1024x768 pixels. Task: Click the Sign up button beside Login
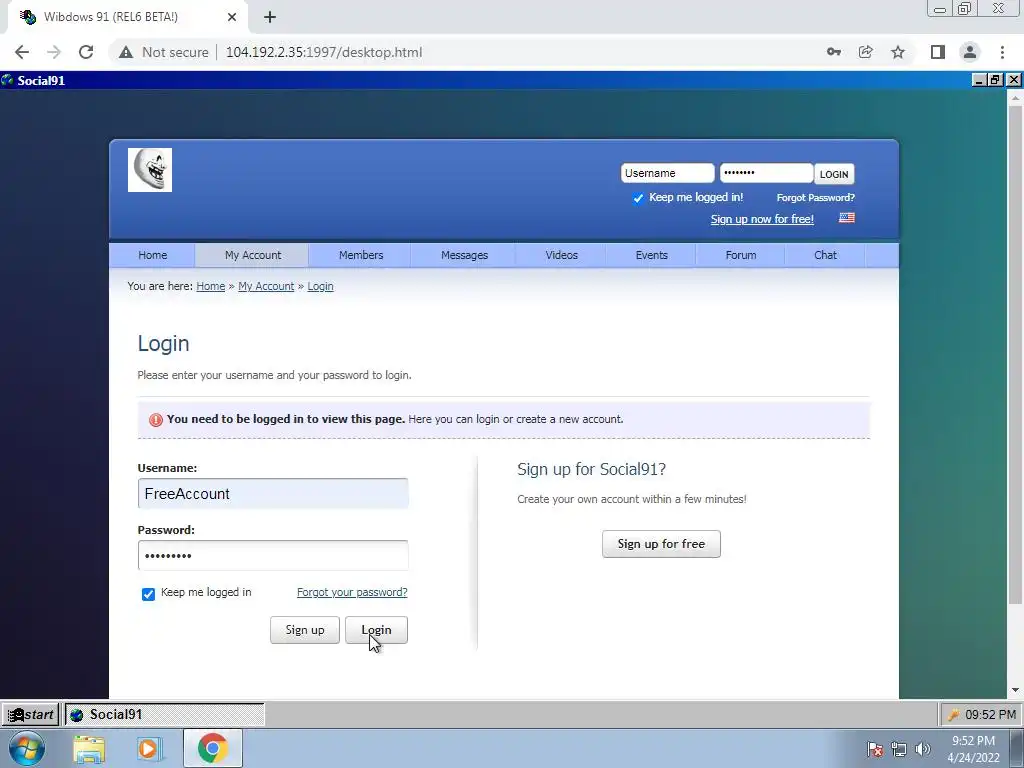[304, 630]
